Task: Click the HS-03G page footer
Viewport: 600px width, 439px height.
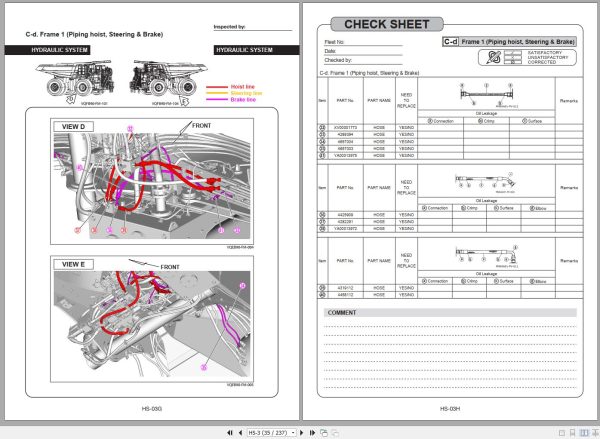Action: click(152, 409)
